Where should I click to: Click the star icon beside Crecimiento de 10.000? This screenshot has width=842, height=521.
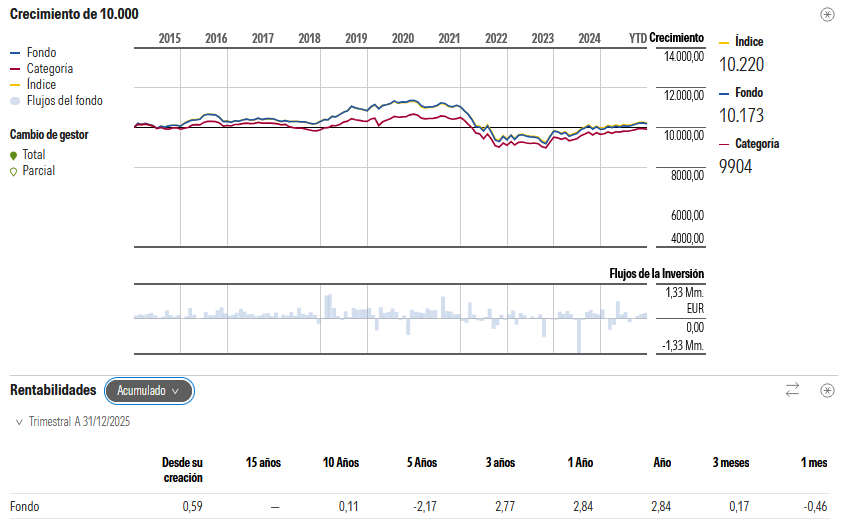click(x=826, y=14)
